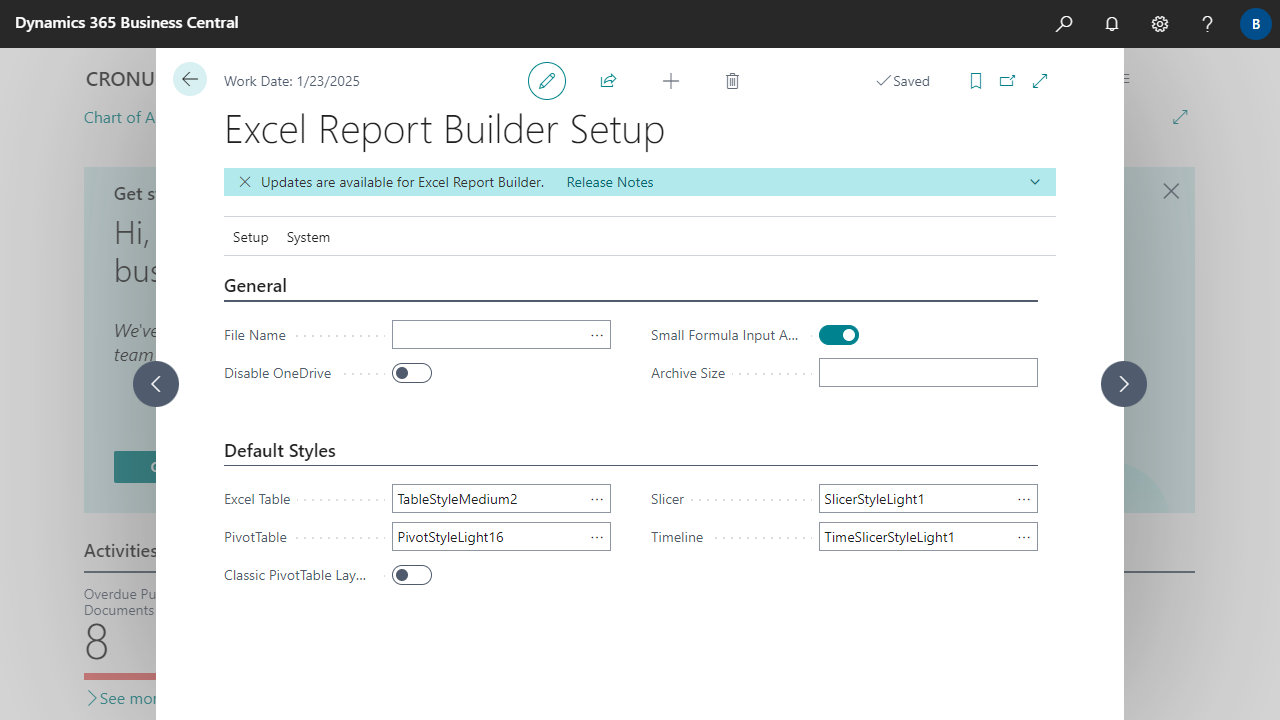Click the plus icon to create new

[x=671, y=81]
